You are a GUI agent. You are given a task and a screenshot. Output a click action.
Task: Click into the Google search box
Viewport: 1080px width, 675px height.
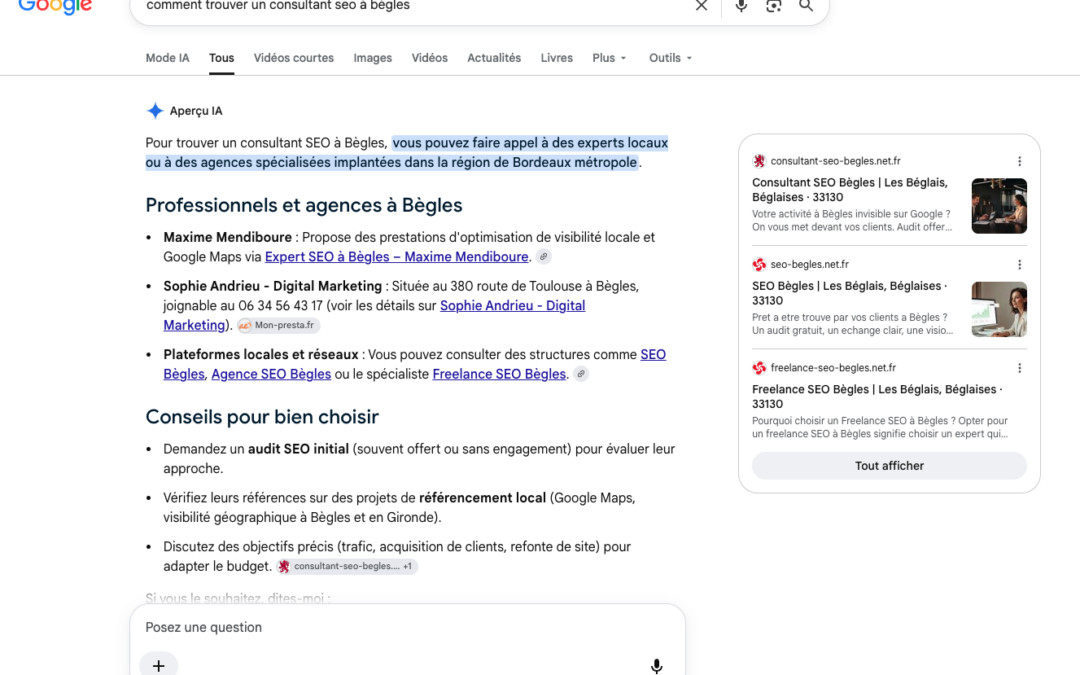(x=413, y=6)
